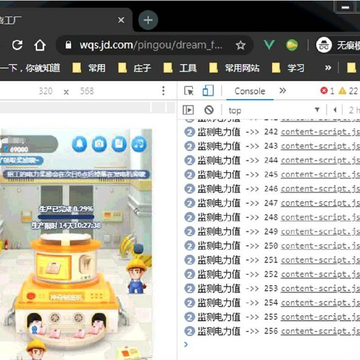Go to the browser home page
This screenshot has height=360, width=360.
pyautogui.click(x=40, y=45)
